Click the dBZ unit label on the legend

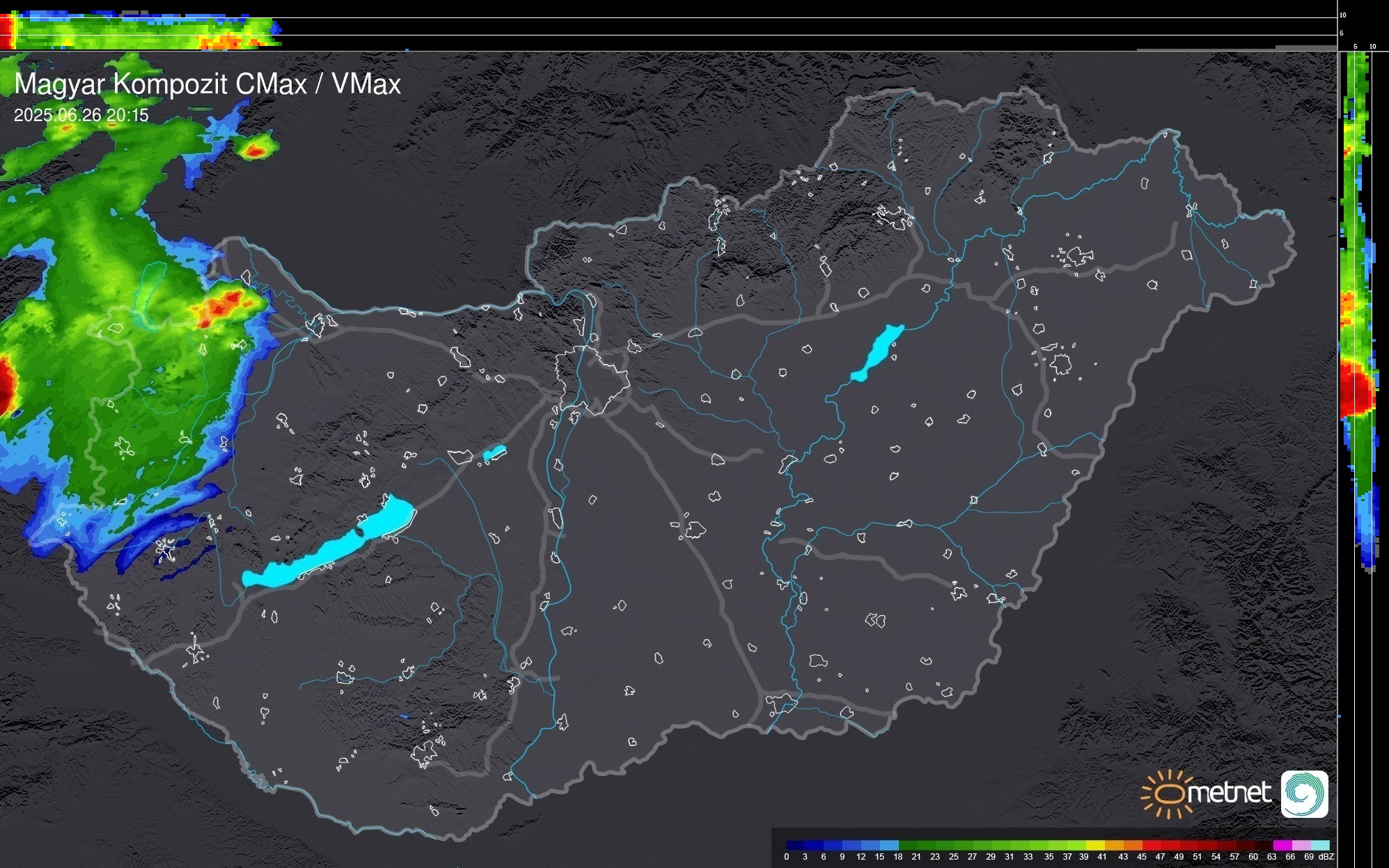pyautogui.click(x=1326, y=857)
